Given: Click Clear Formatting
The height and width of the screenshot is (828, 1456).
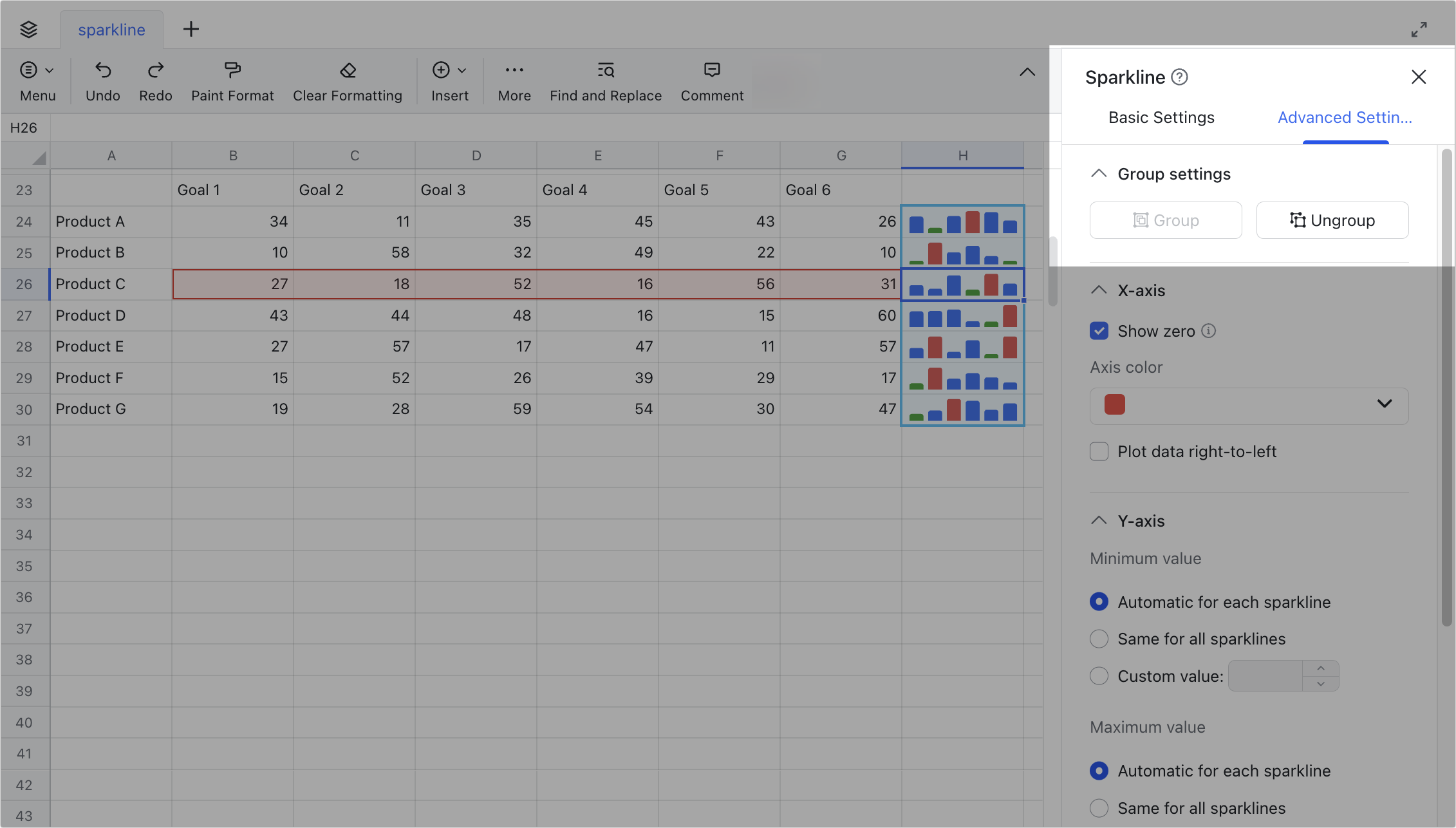Looking at the screenshot, I should 347,80.
